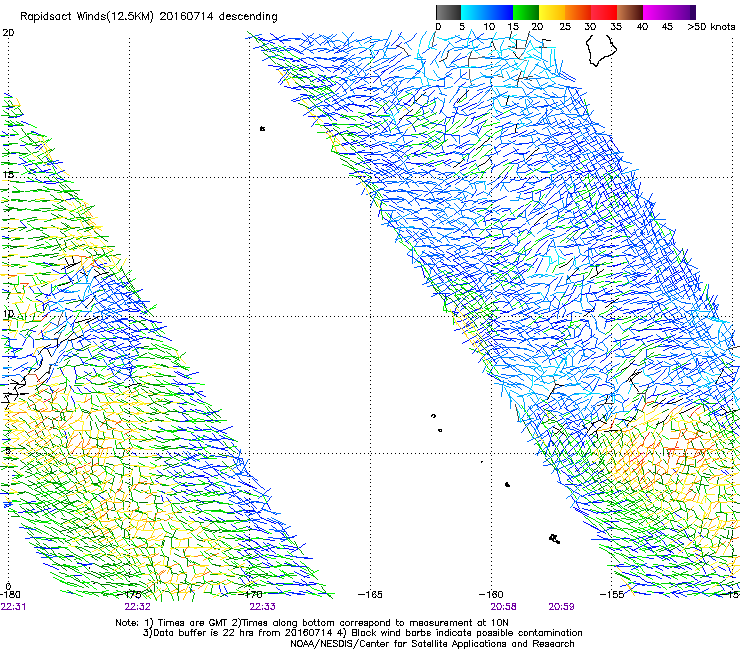Click the dark purple 45-50 knots swatch
The image size is (740, 650).
point(682,12)
